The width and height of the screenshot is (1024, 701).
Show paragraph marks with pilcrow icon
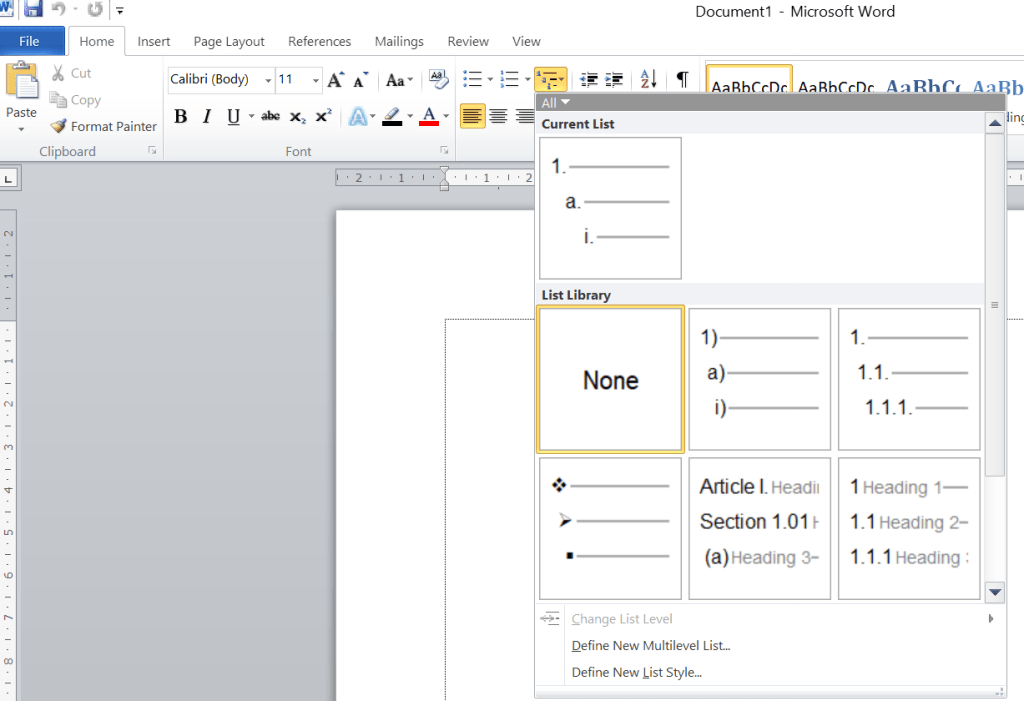(682, 80)
